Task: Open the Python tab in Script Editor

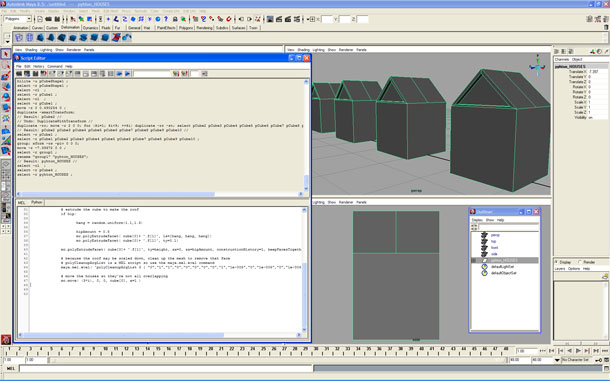Action: (x=37, y=202)
